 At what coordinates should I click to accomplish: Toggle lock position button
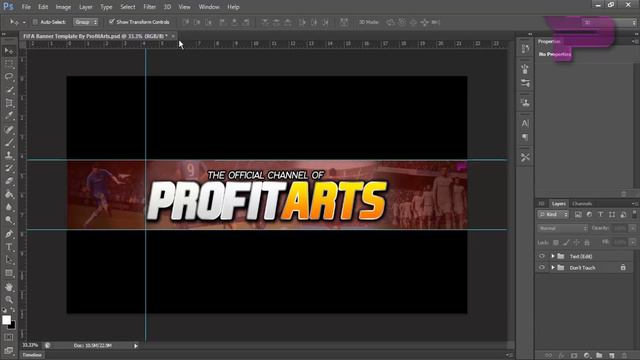pyautogui.click(x=576, y=242)
